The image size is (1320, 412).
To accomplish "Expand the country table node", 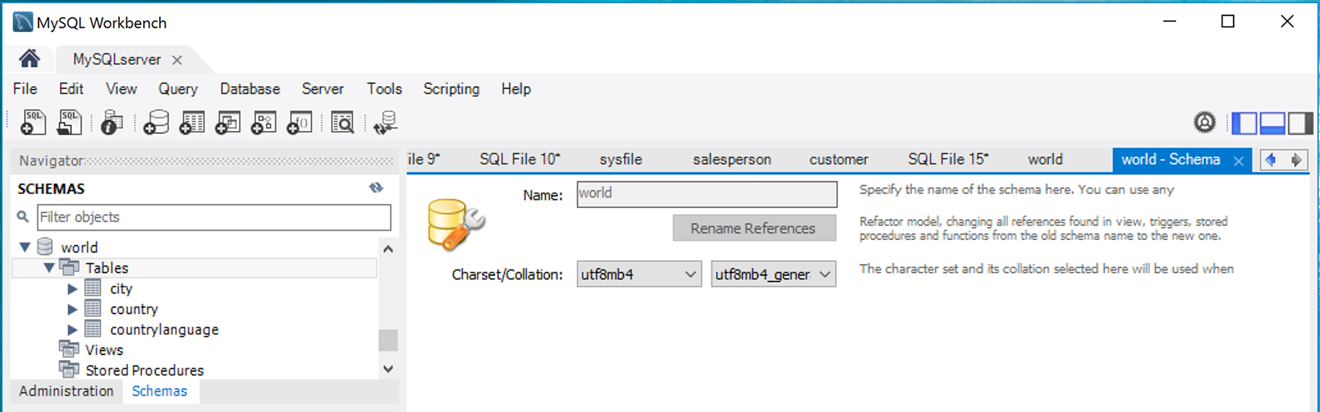I will pos(72,309).
